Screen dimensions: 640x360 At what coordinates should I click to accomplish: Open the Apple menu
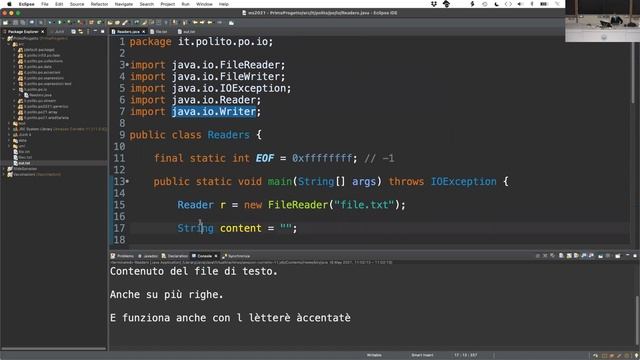pos(9,4)
